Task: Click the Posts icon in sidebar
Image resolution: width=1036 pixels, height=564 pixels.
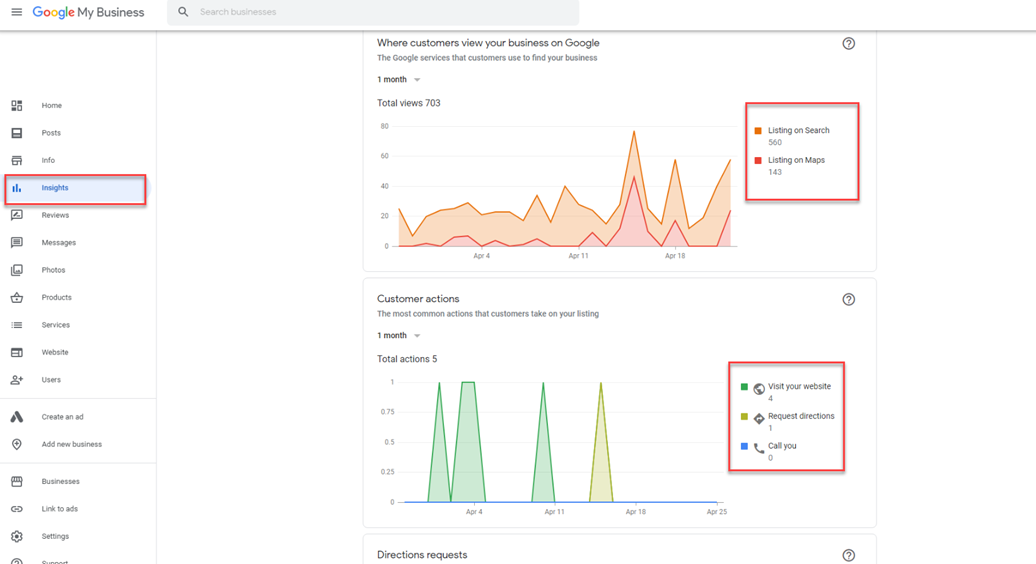Action: click(17, 133)
